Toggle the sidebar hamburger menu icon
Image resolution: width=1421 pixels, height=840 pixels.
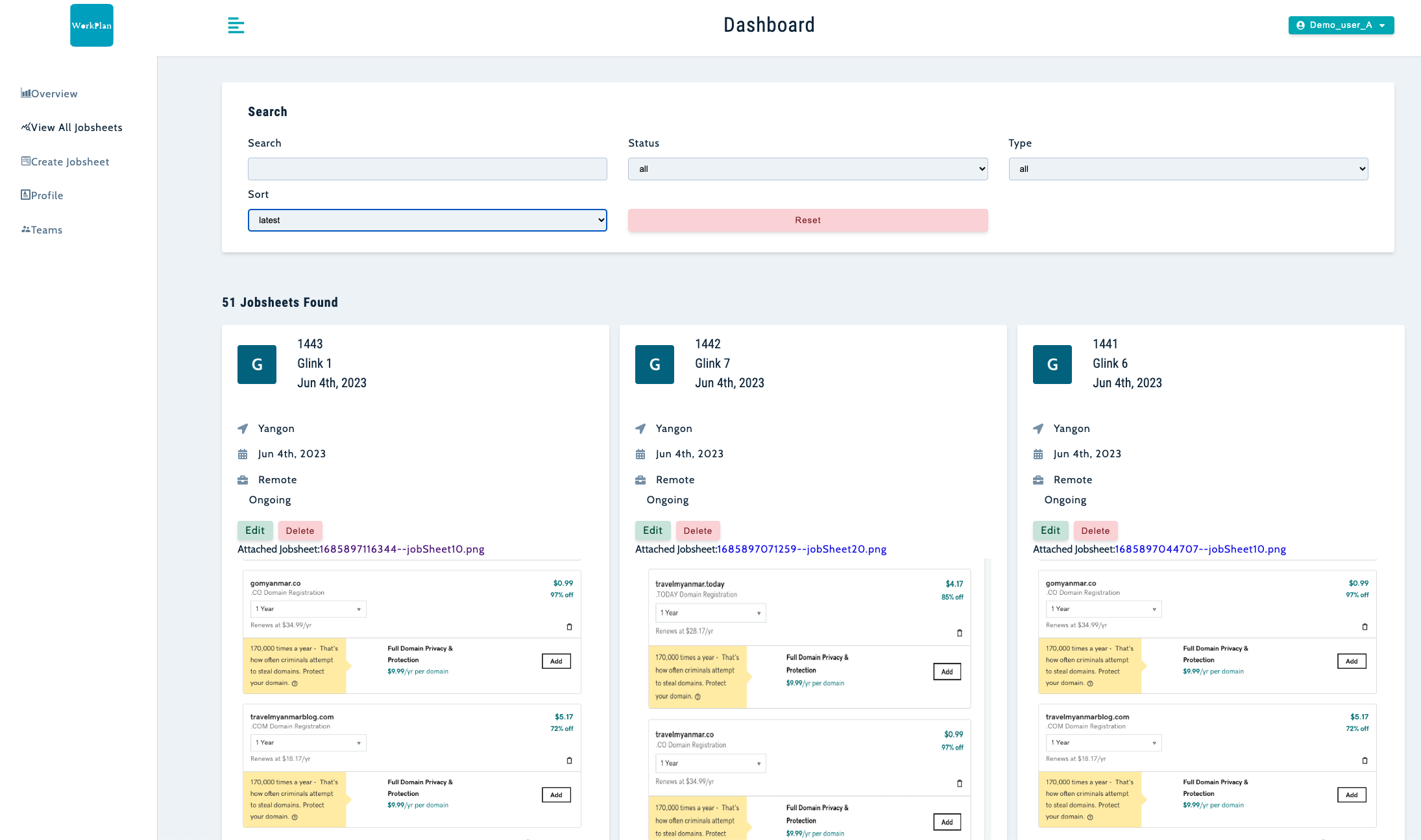pyautogui.click(x=236, y=25)
